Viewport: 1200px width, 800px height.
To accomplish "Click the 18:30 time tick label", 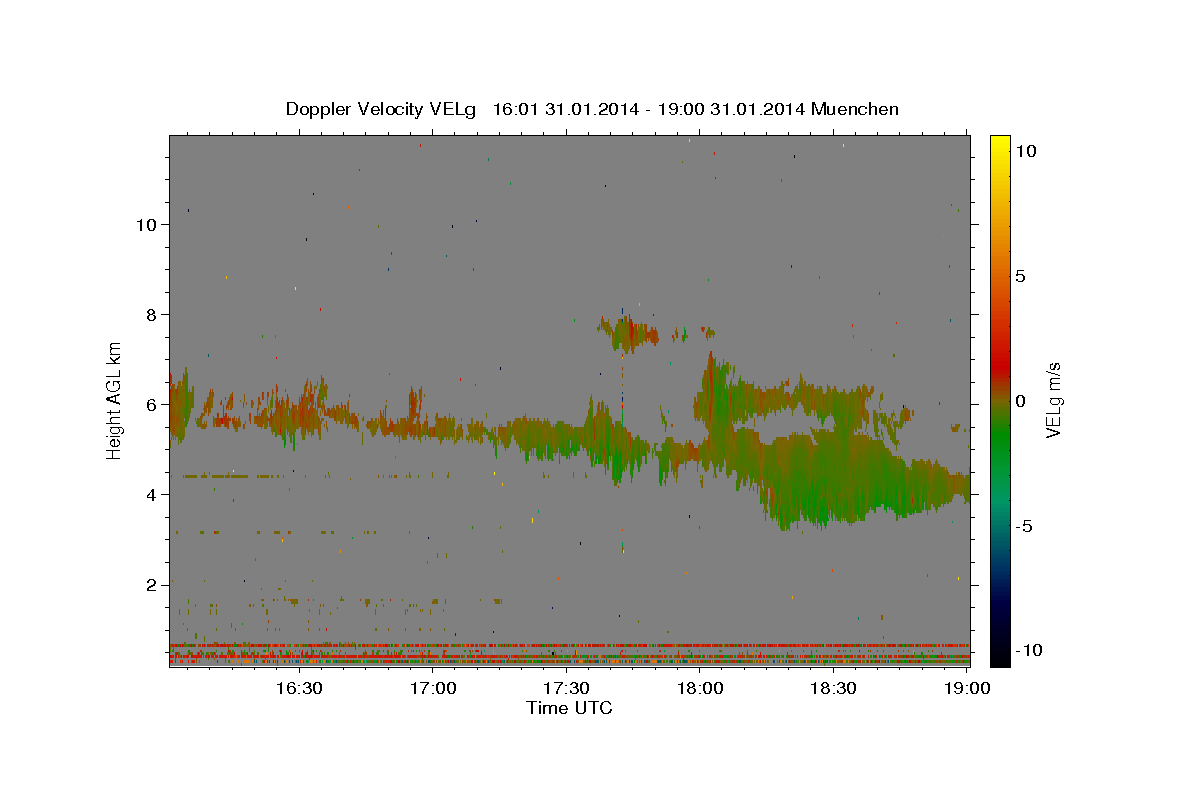I will 834,688.
